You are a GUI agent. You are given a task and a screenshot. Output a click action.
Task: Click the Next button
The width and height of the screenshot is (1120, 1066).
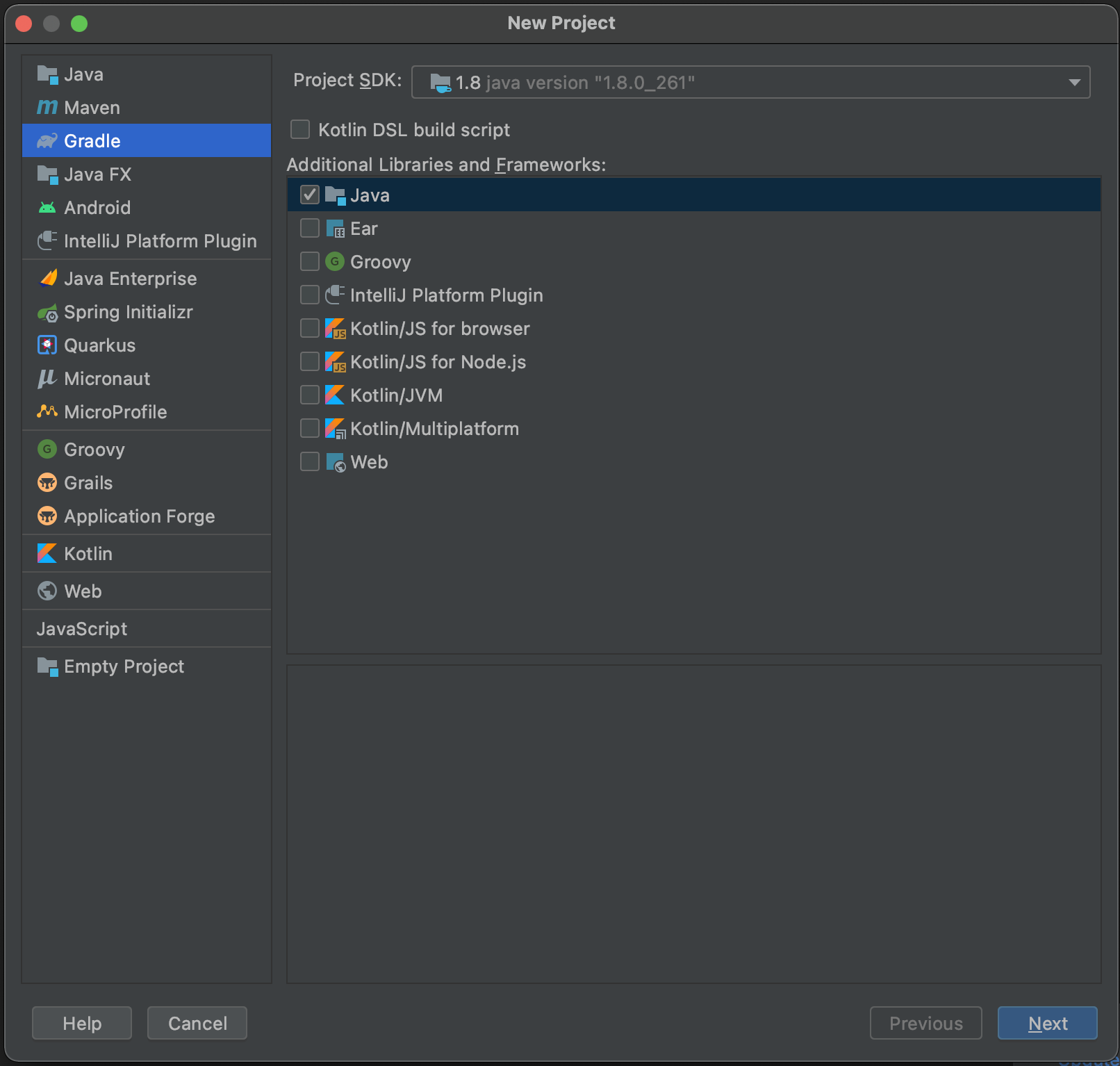[1048, 1023]
